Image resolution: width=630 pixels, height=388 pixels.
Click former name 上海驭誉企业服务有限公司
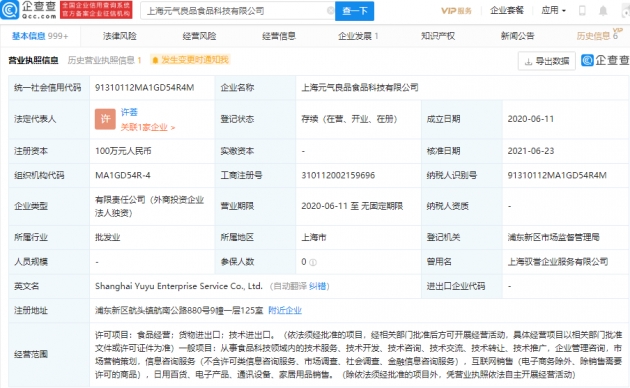coord(558,262)
